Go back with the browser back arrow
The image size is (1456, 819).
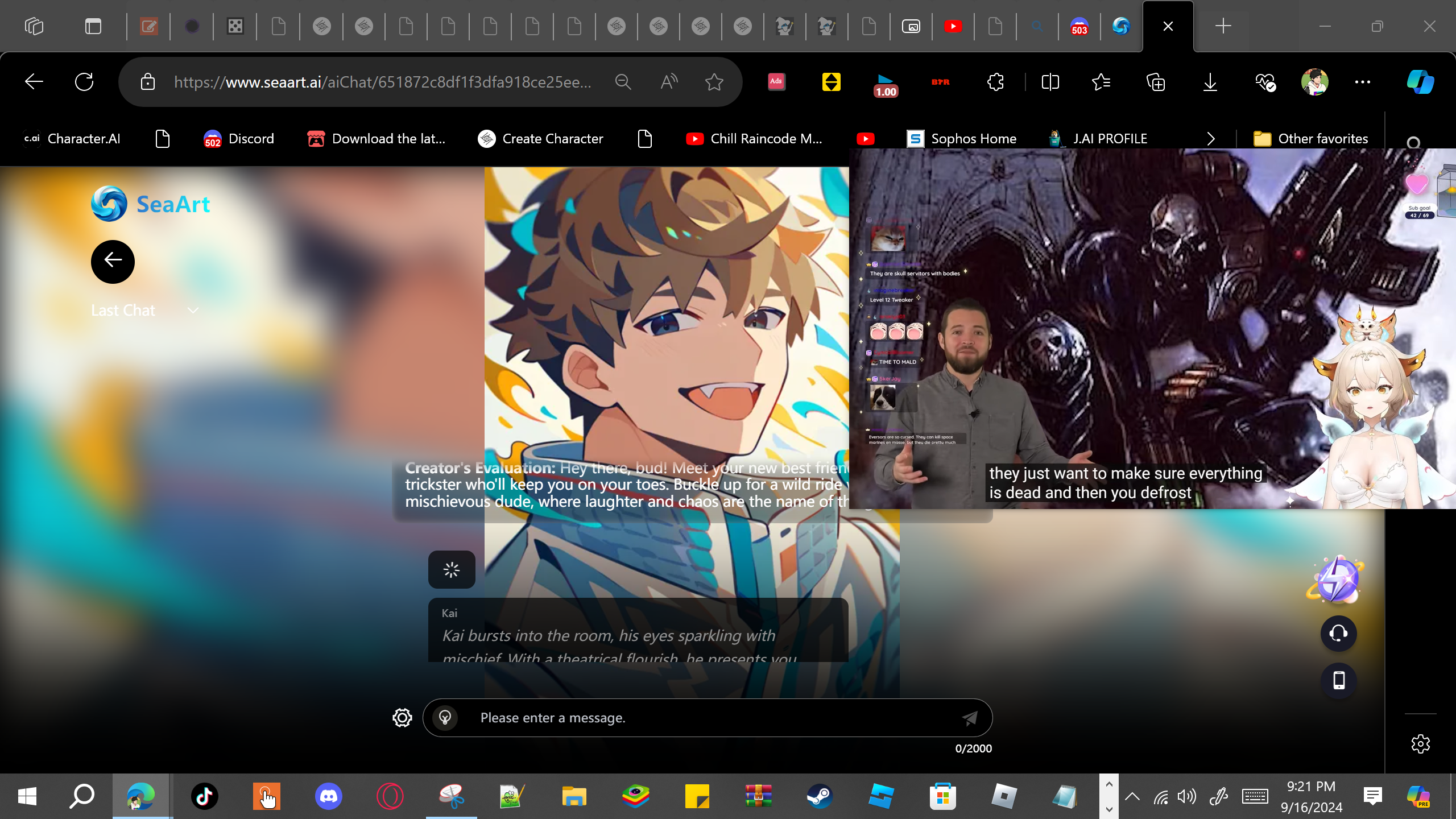click(34, 82)
